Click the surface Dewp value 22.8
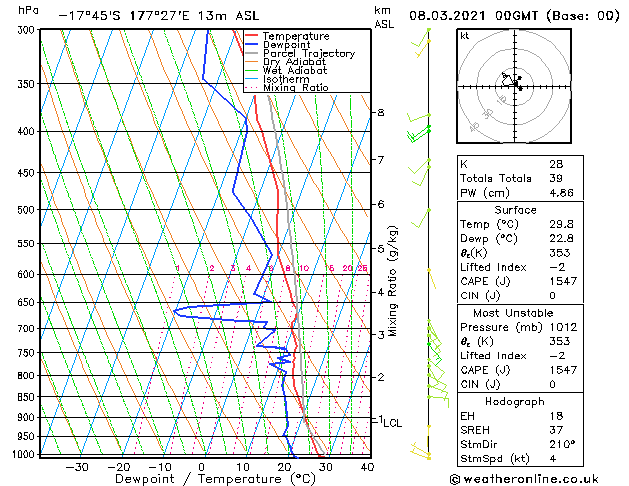 (x=561, y=239)
